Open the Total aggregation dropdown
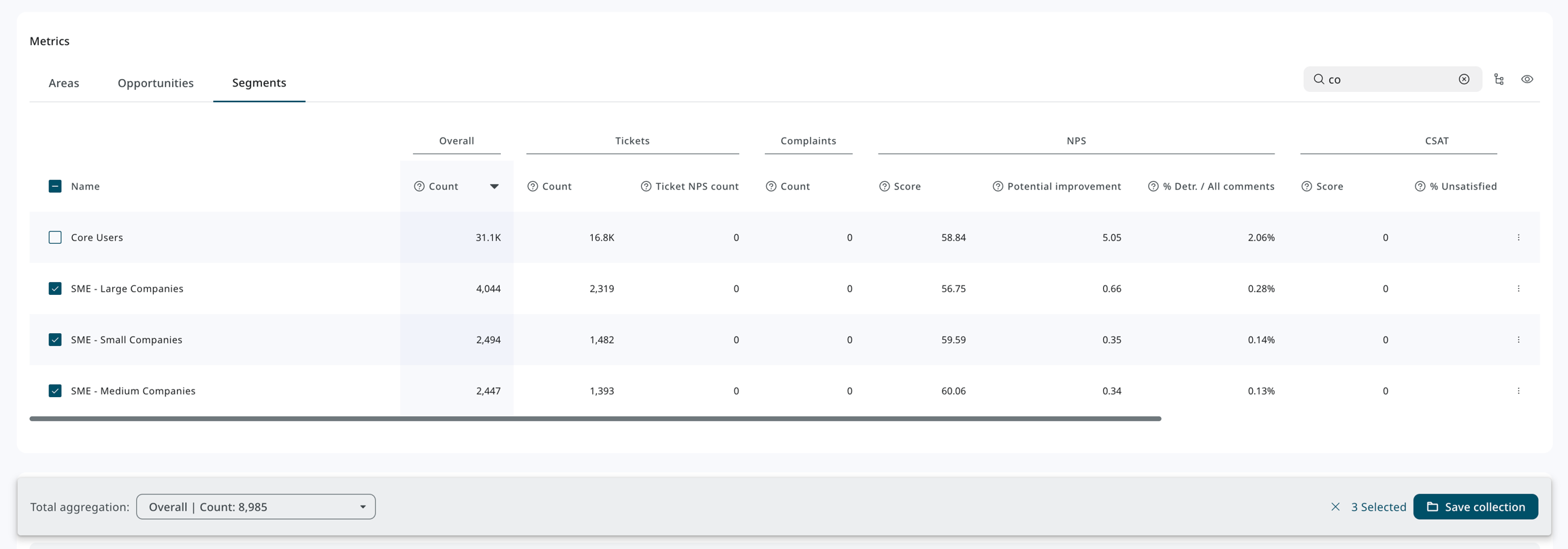The image size is (1568, 549). click(x=256, y=507)
